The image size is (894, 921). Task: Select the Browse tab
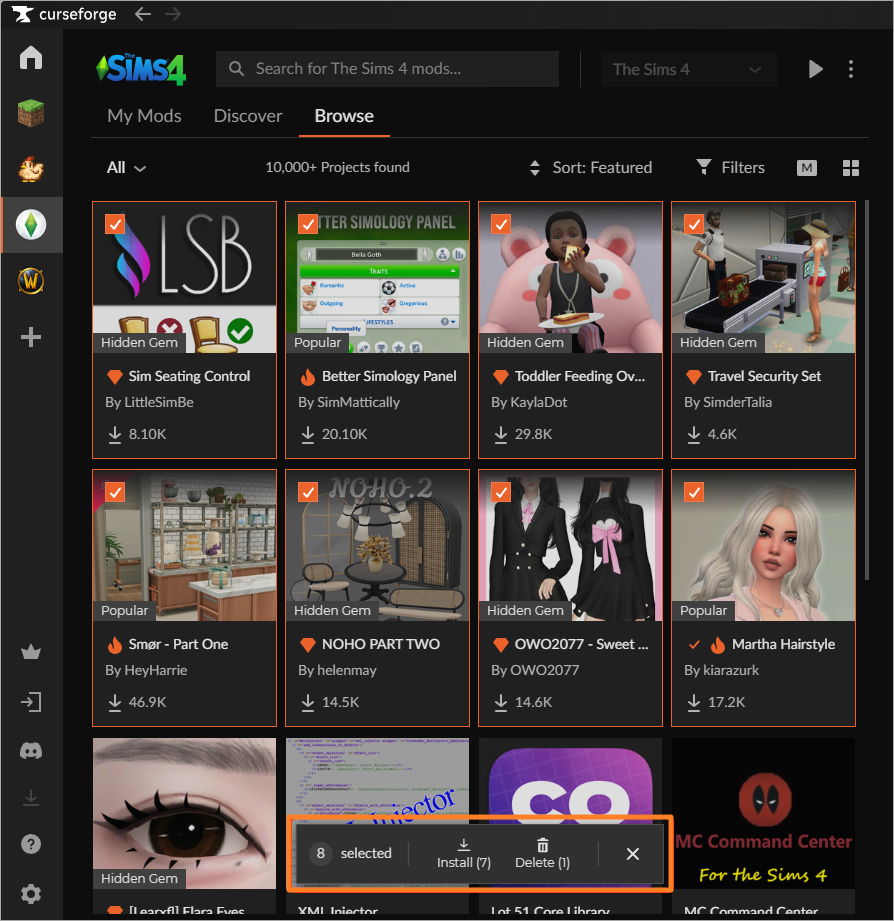coord(344,116)
